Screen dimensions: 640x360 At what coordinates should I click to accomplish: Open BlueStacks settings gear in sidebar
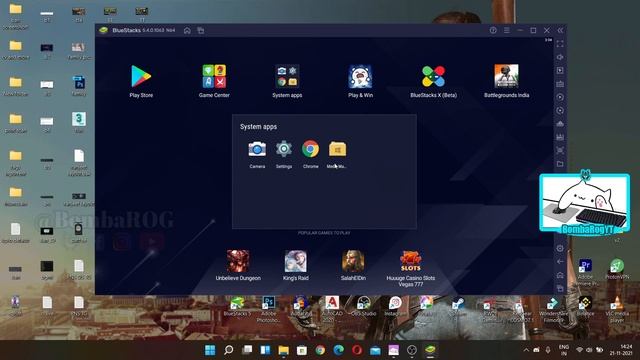(560, 248)
